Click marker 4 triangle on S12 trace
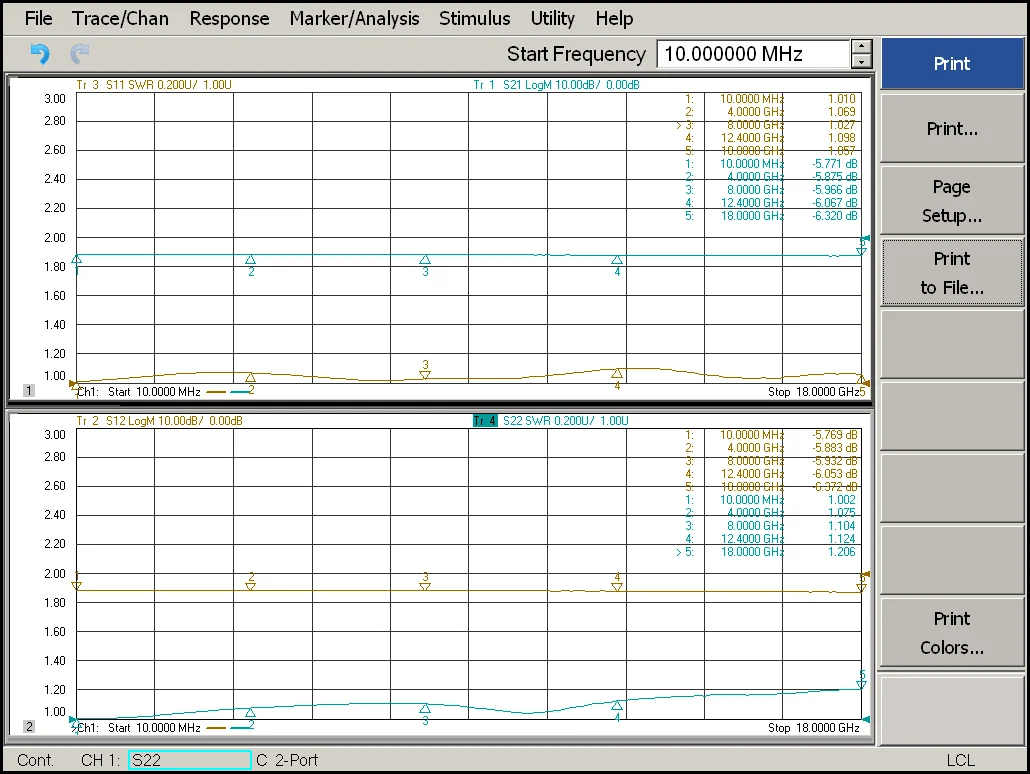1030x774 pixels. click(617, 586)
